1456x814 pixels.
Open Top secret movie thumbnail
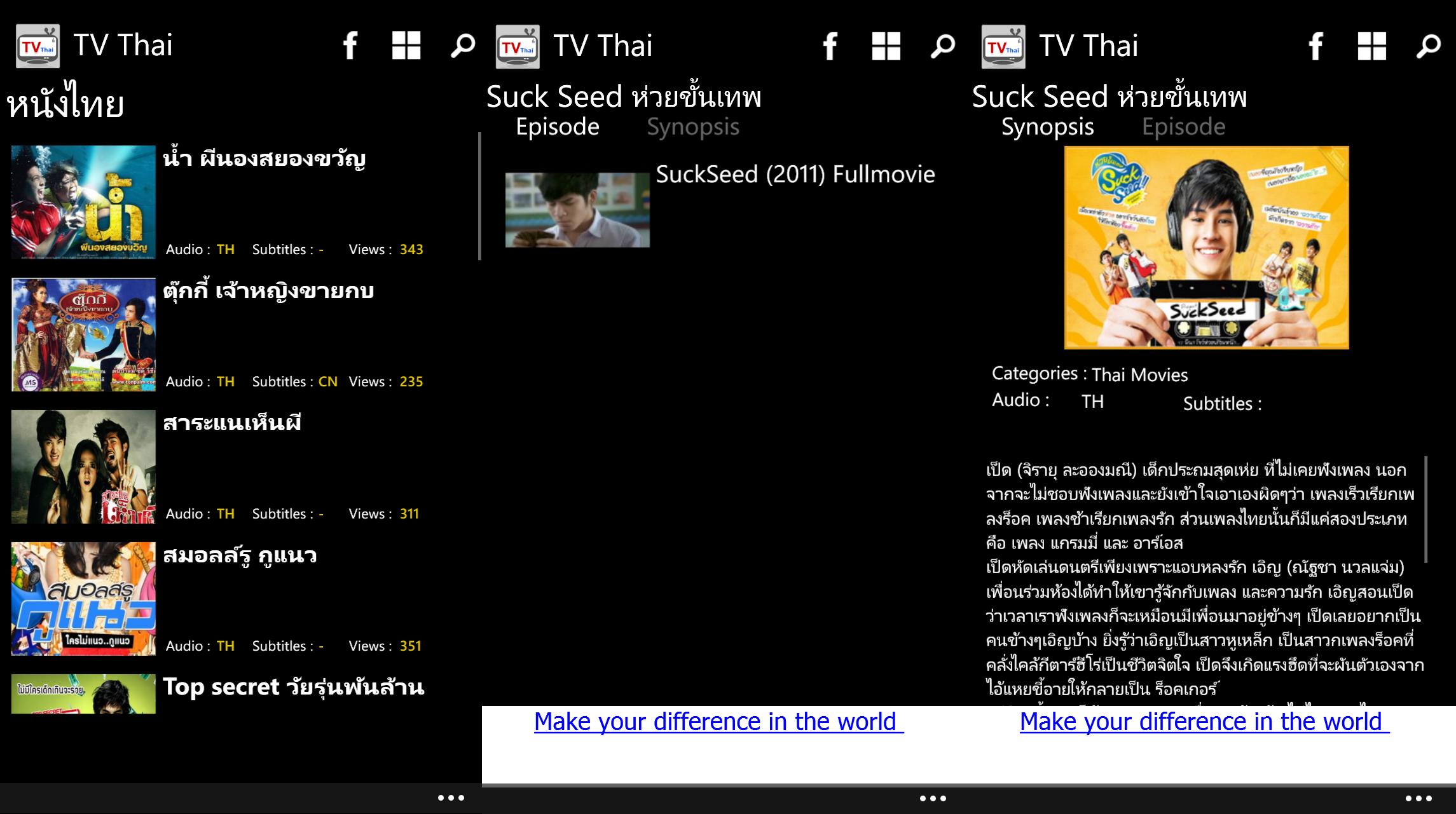tap(83, 693)
